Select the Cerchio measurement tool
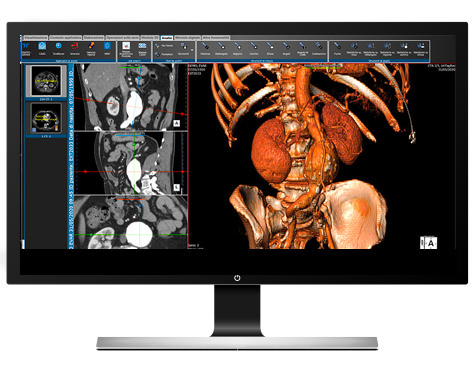 click(254, 49)
